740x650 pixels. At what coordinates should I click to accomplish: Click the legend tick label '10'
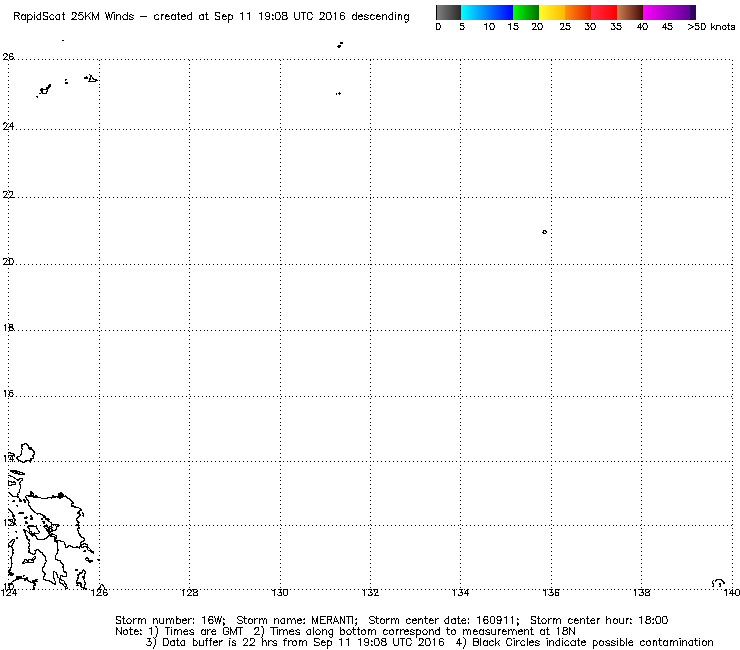[x=489, y=27]
